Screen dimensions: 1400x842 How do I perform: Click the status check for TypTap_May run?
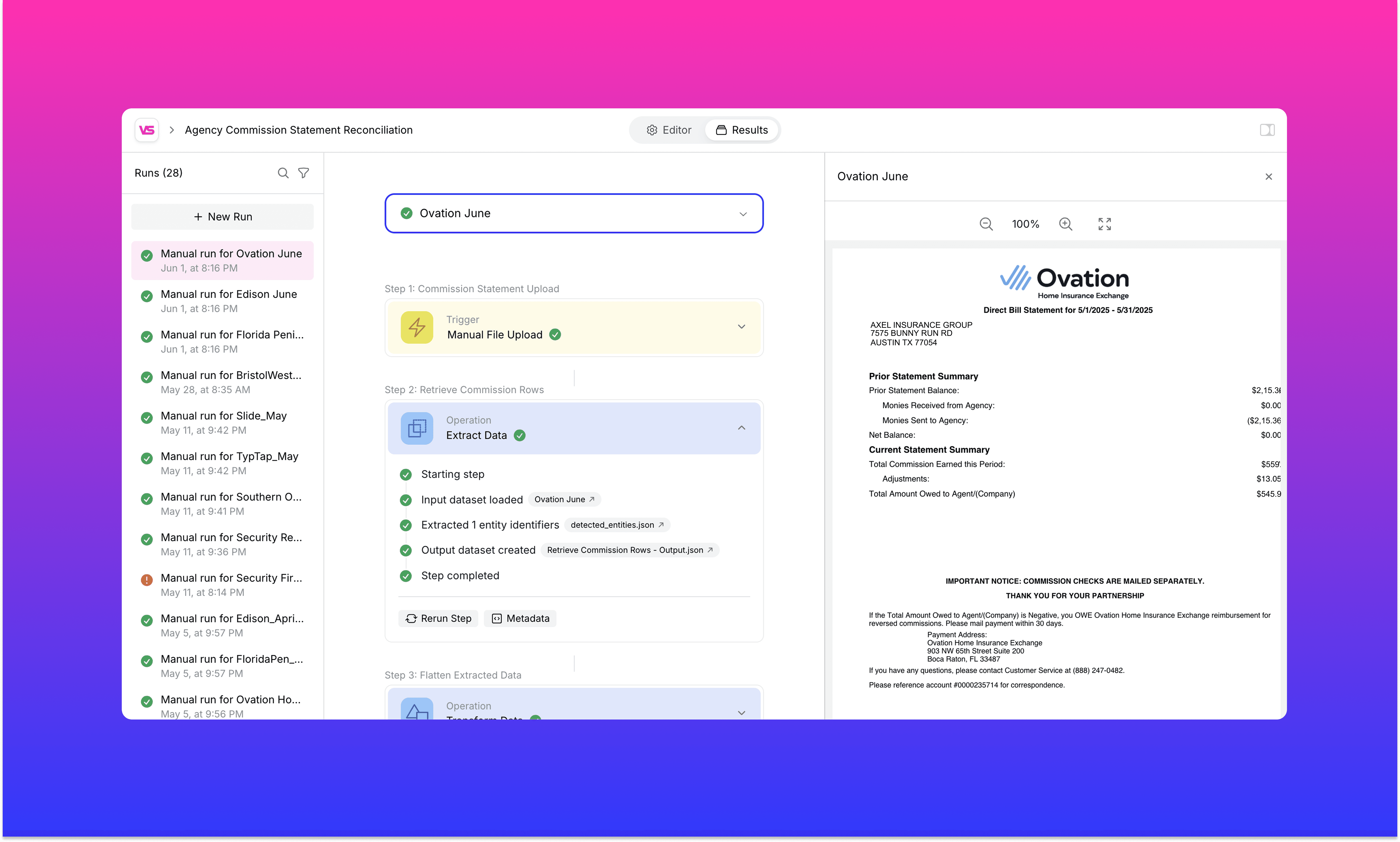(147, 458)
